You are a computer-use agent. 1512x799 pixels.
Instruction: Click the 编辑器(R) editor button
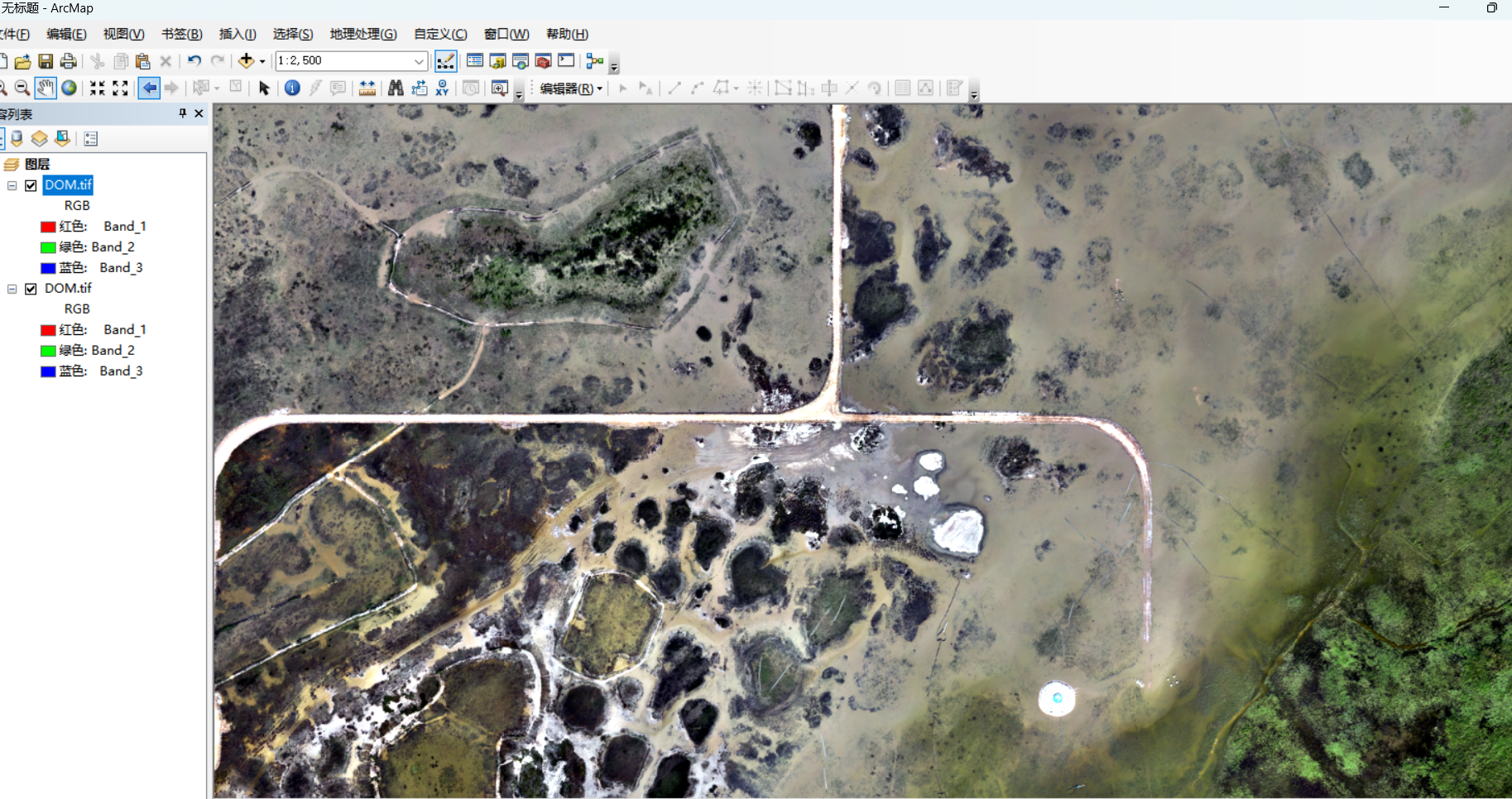570,89
